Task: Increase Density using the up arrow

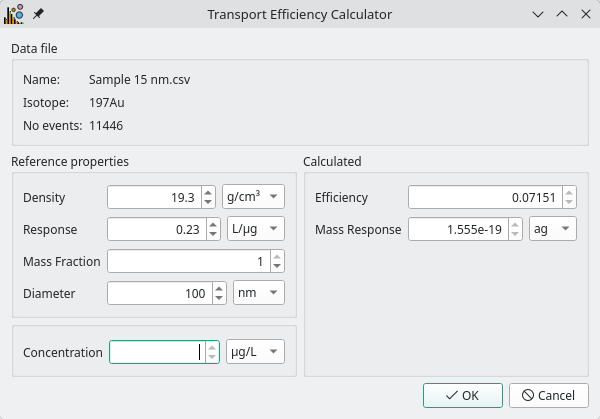Action: pos(208,192)
